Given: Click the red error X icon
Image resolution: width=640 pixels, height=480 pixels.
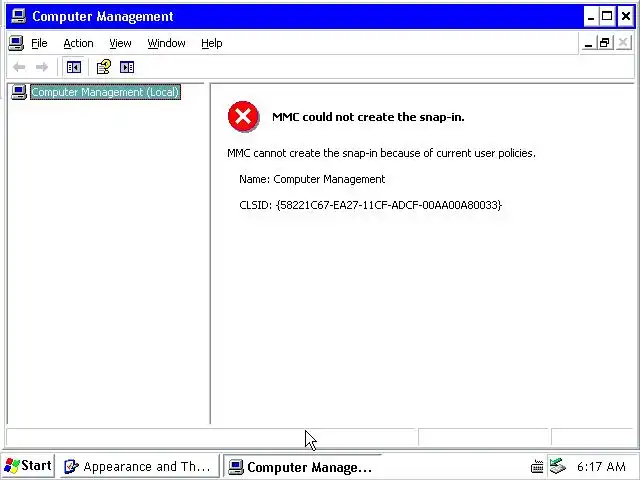Looking at the screenshot, I should 243,117.
